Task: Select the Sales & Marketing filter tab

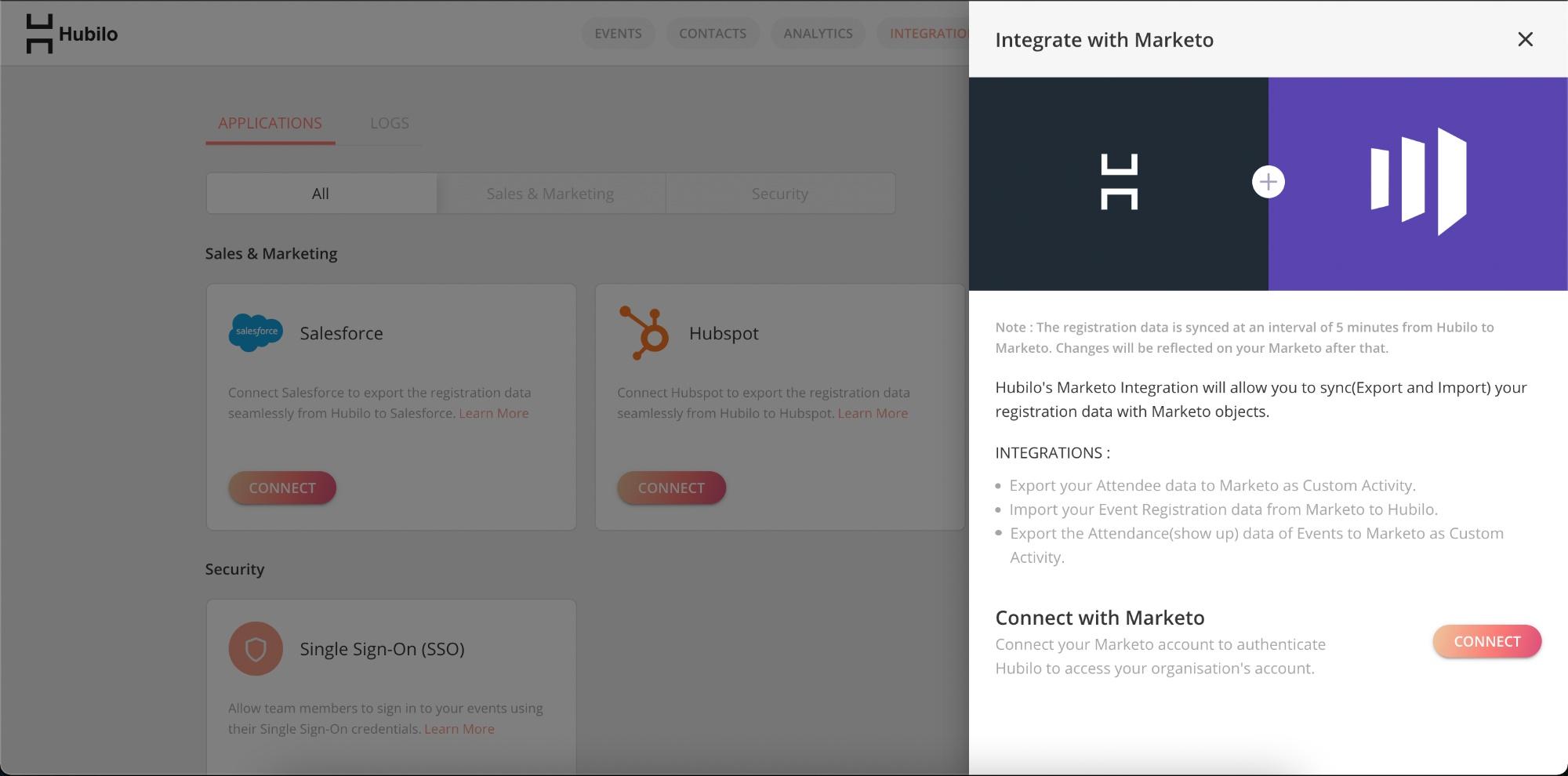Action: (550, 194)
